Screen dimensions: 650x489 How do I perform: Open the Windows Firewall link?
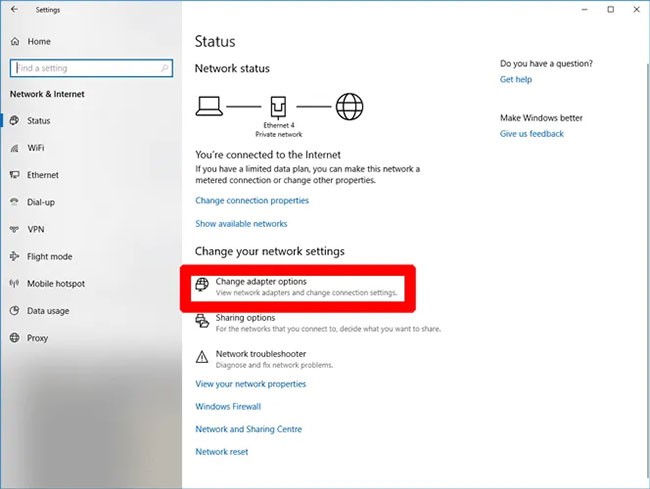[228, 407]
